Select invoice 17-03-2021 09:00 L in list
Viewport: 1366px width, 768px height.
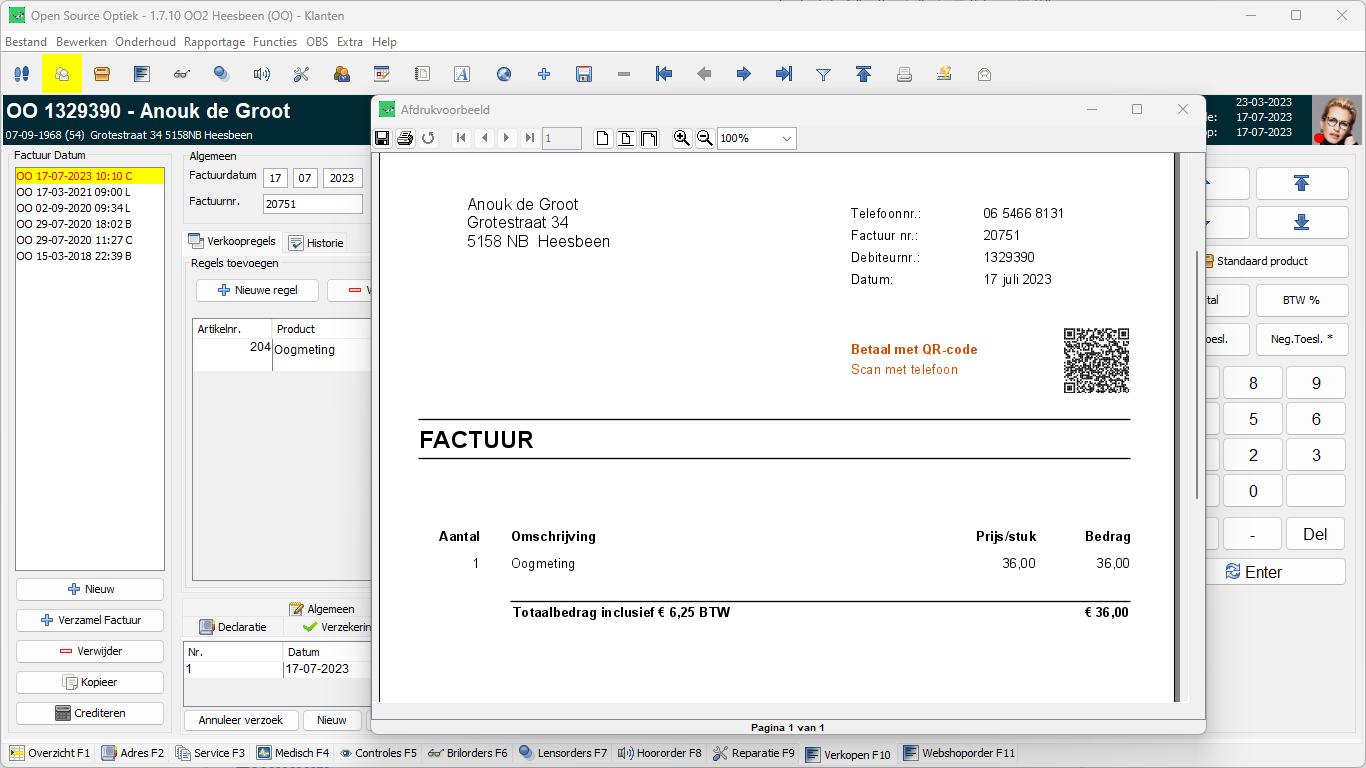[x=73, y=192]
